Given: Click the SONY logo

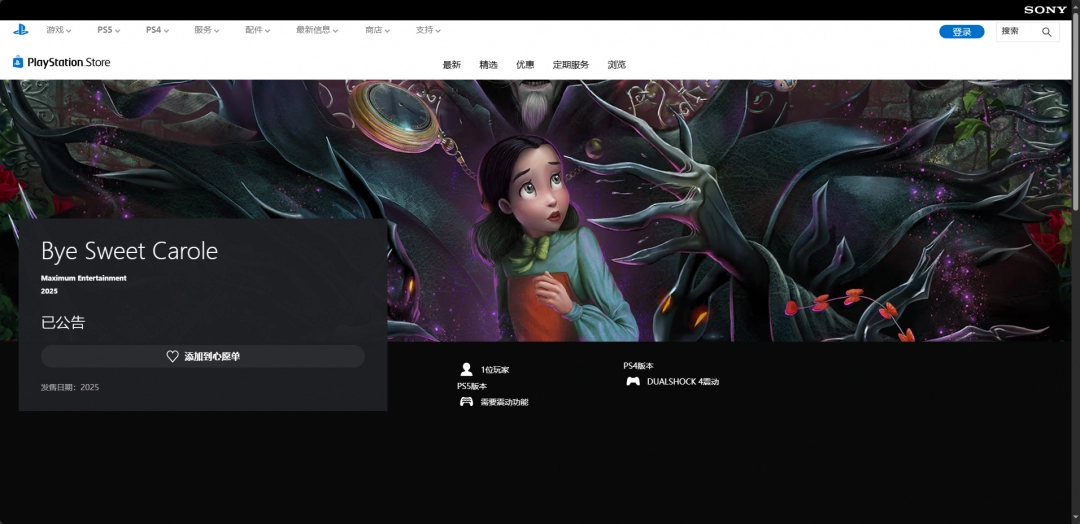Looking at the screenshot, I should [x=1045, y=10].
